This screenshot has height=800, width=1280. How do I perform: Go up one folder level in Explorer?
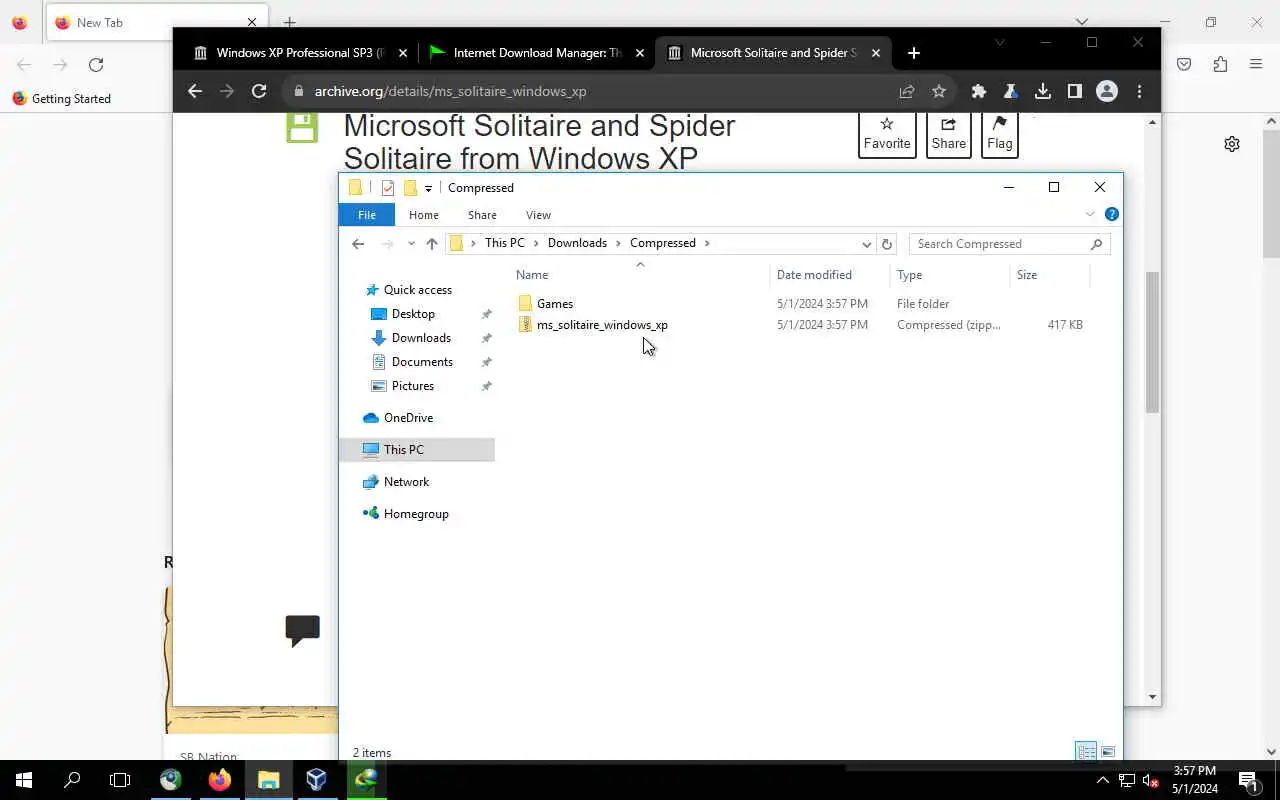point(432,244)
